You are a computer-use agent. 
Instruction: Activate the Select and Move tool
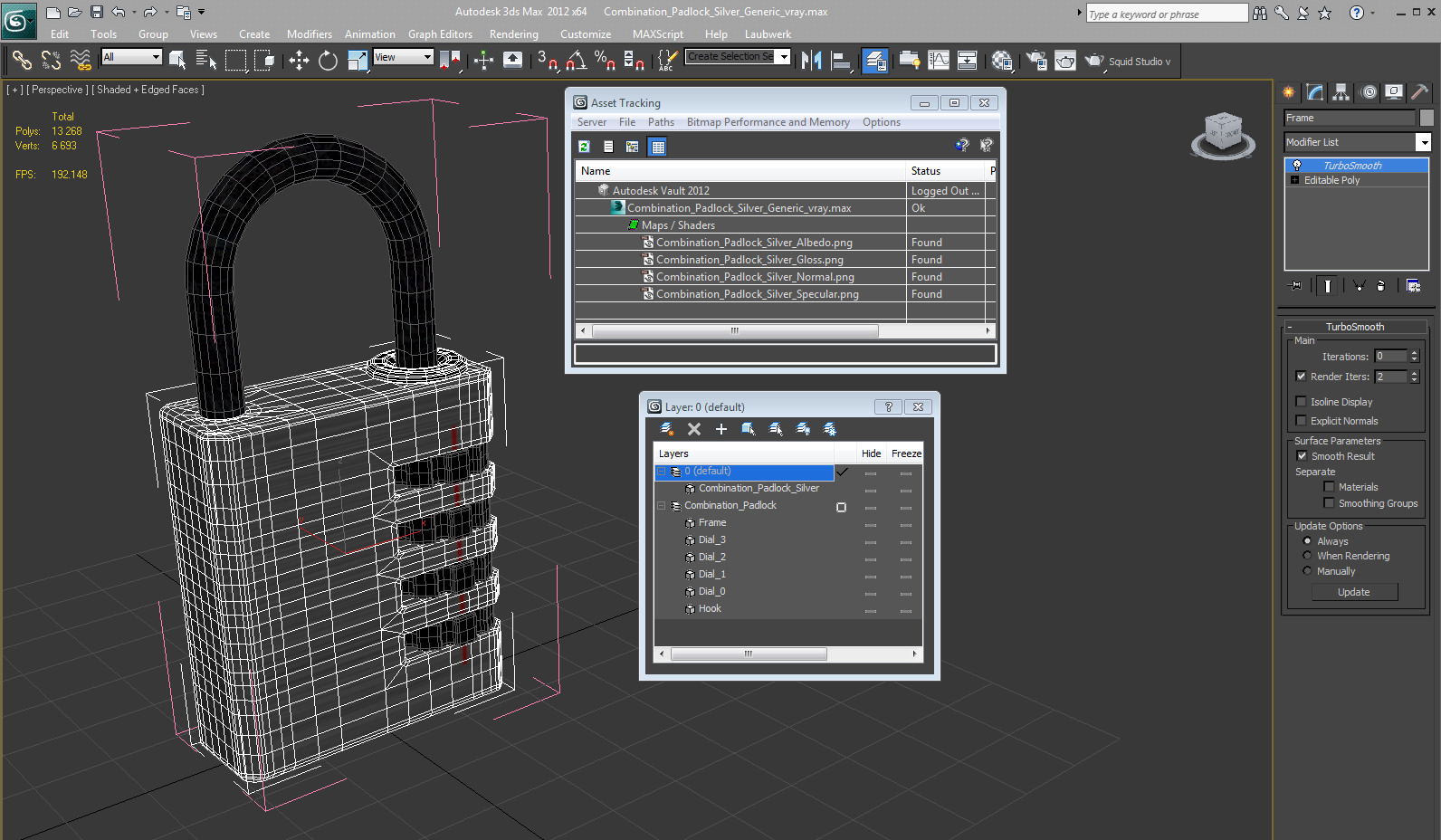299,61
